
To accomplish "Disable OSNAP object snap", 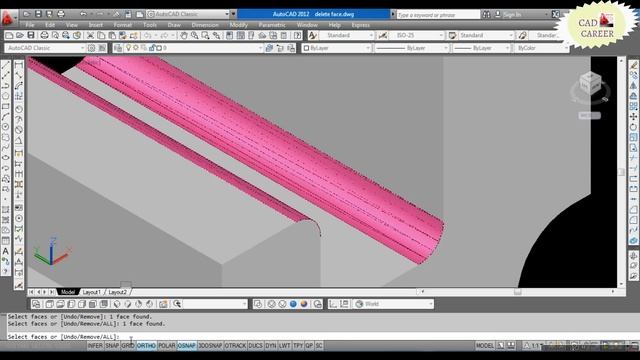I will point(187,346).
